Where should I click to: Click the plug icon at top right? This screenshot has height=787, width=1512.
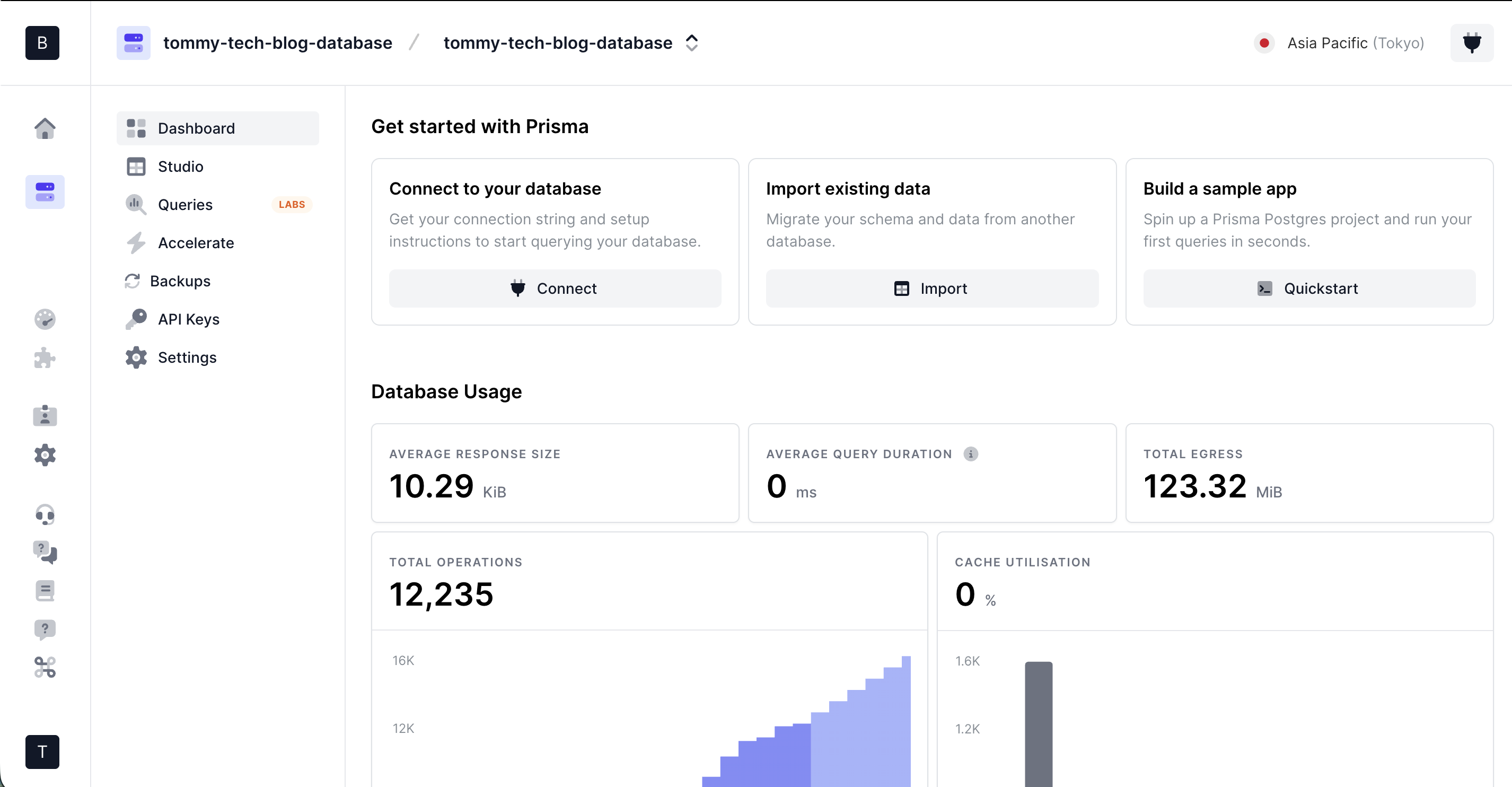pos(1472,43)
